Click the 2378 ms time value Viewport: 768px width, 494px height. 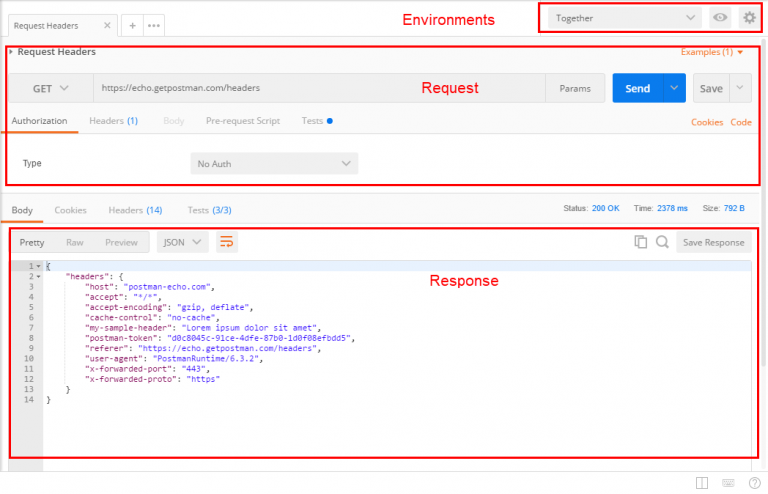672,208
